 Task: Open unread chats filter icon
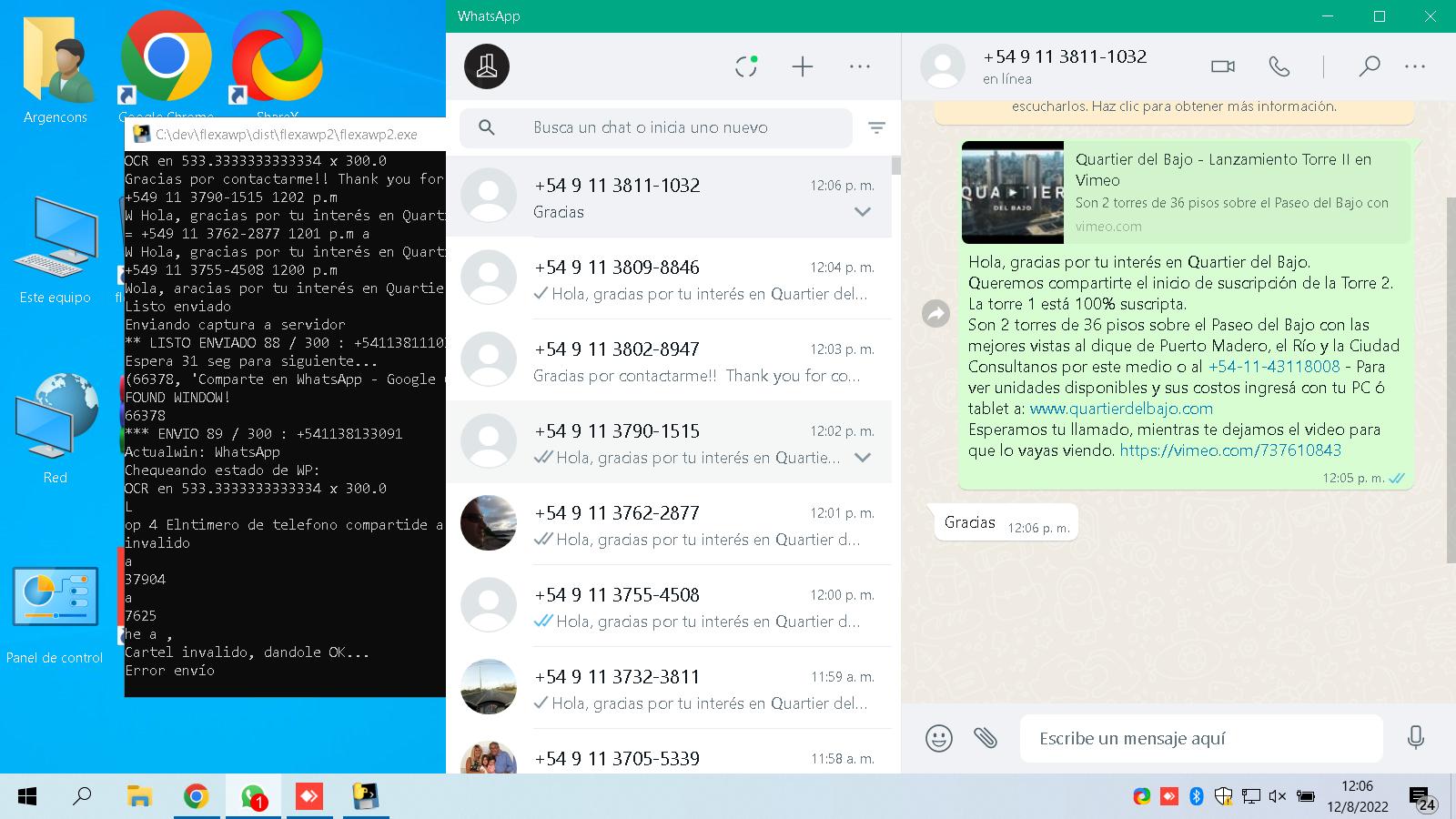coord(876,127)
